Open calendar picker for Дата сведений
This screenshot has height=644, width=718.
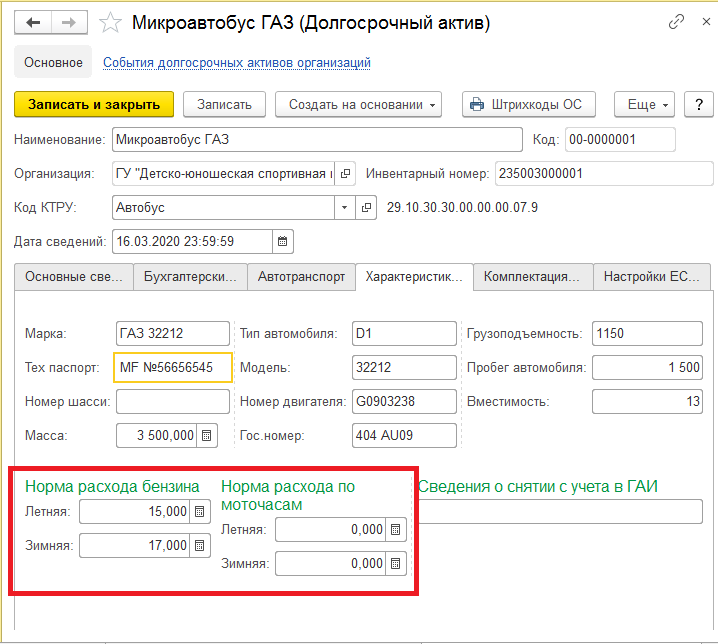[x=283, y=241]
